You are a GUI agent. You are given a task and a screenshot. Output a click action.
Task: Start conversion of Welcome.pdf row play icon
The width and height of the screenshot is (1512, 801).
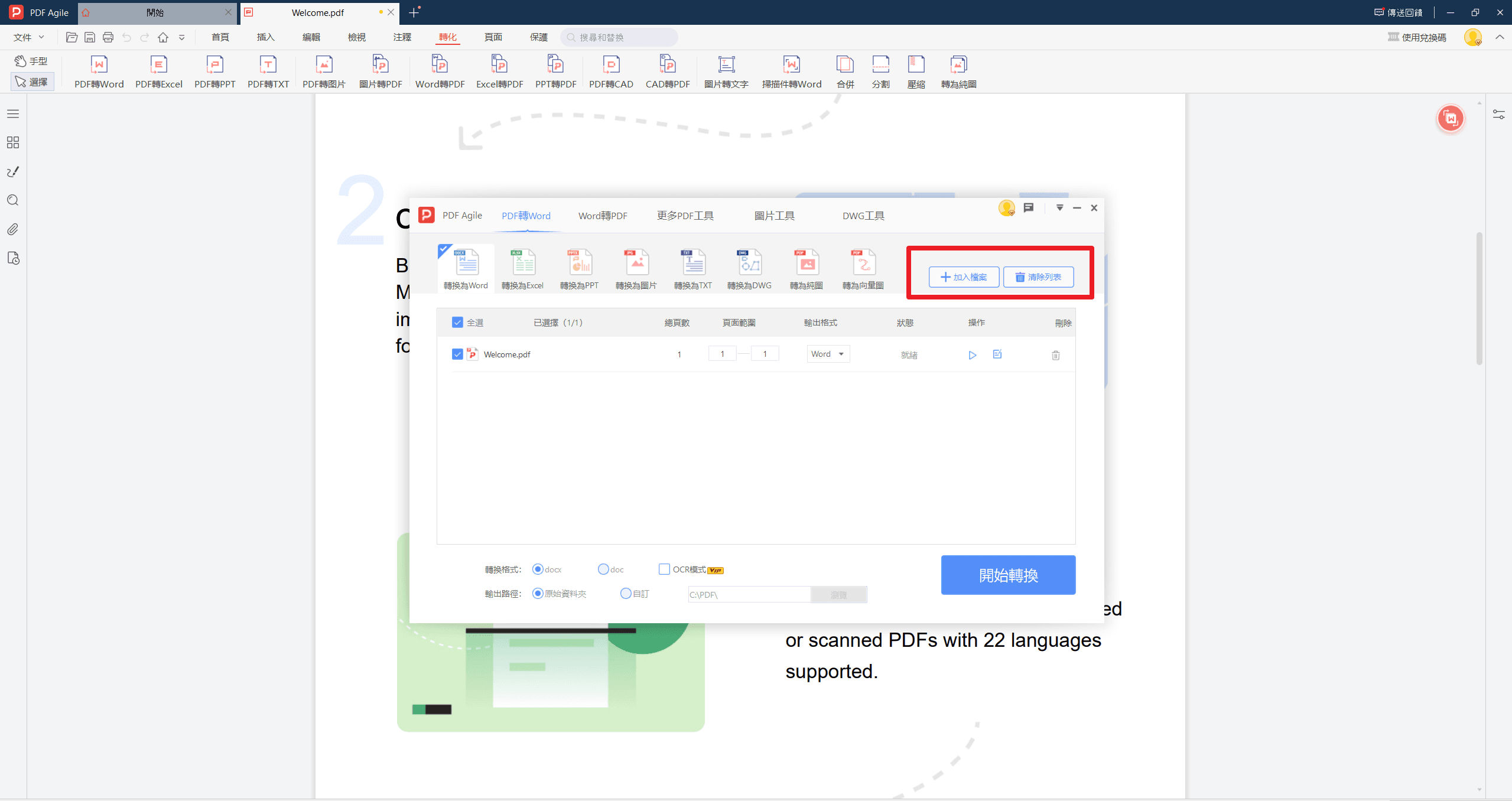coord(972,355)
